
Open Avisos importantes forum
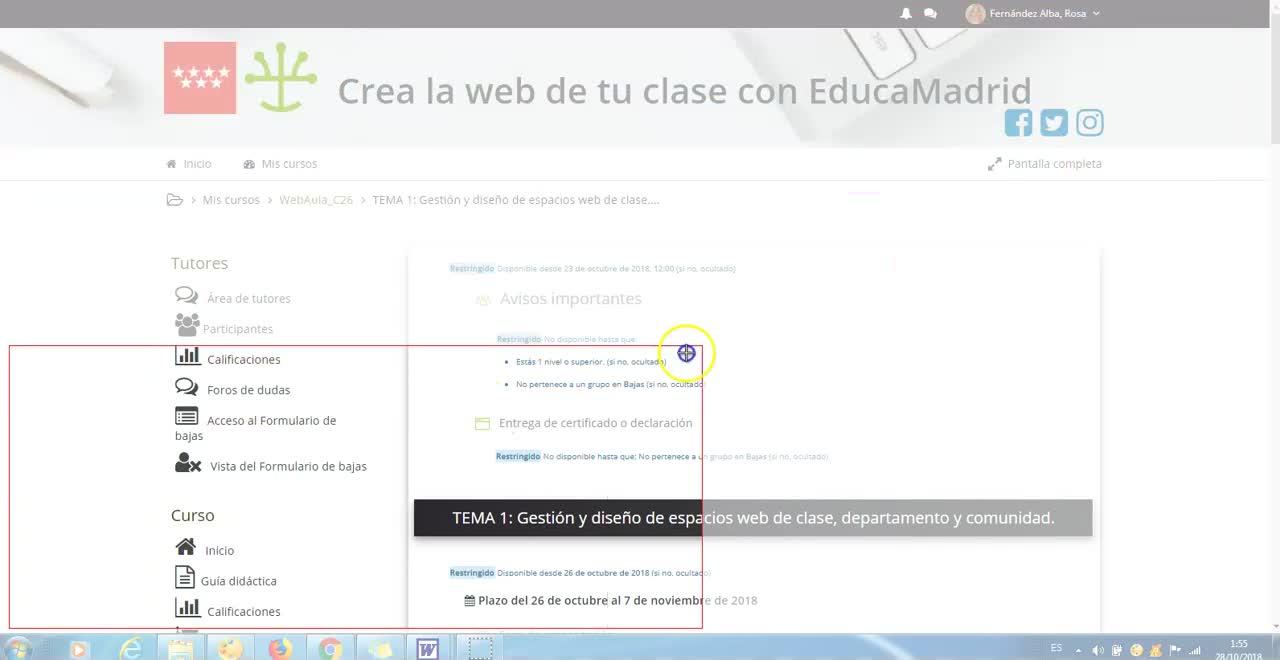point(570,298)
